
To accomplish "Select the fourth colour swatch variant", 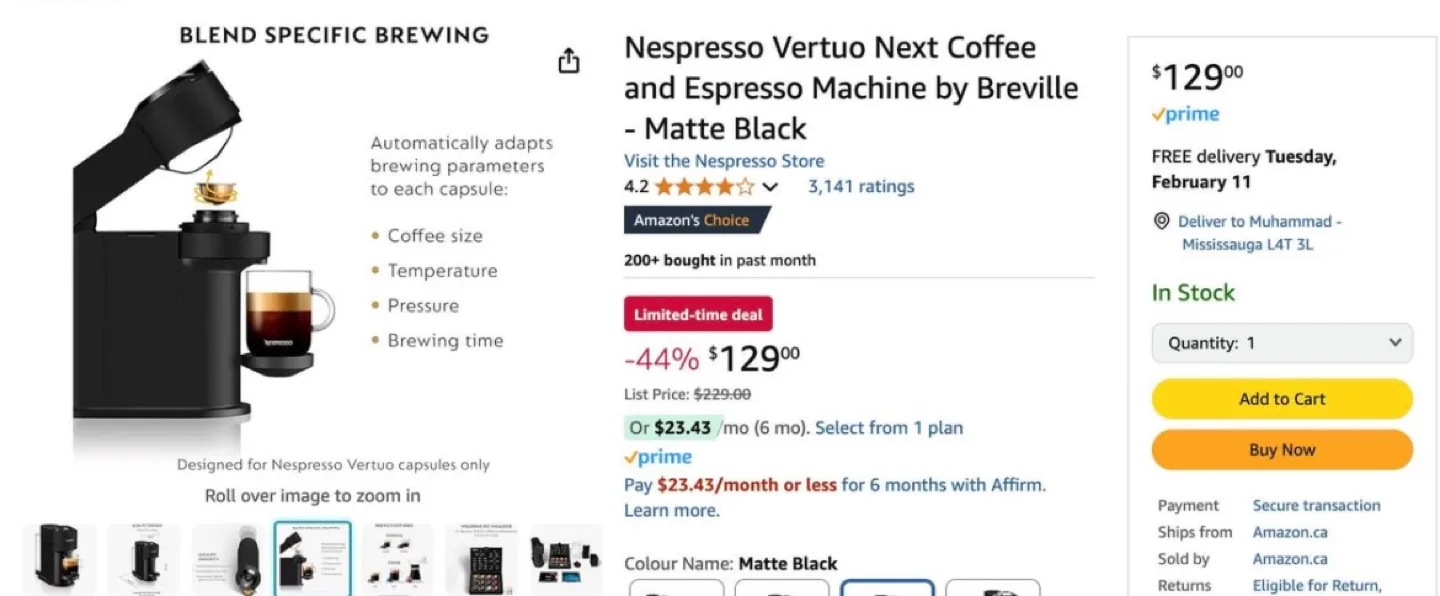I will click(x=994, y=590).
